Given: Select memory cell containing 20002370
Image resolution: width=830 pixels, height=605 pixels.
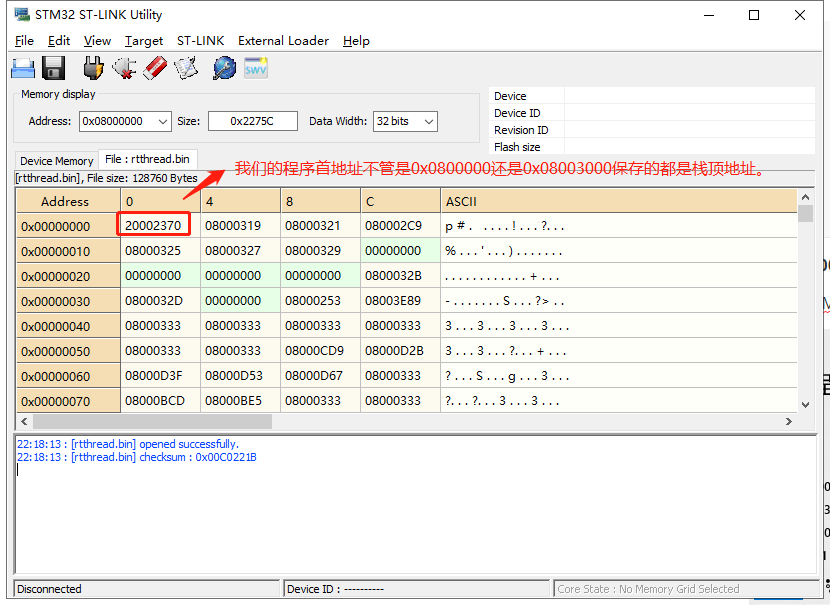Looking at the screenshot, I should click(x=153, y=226).
